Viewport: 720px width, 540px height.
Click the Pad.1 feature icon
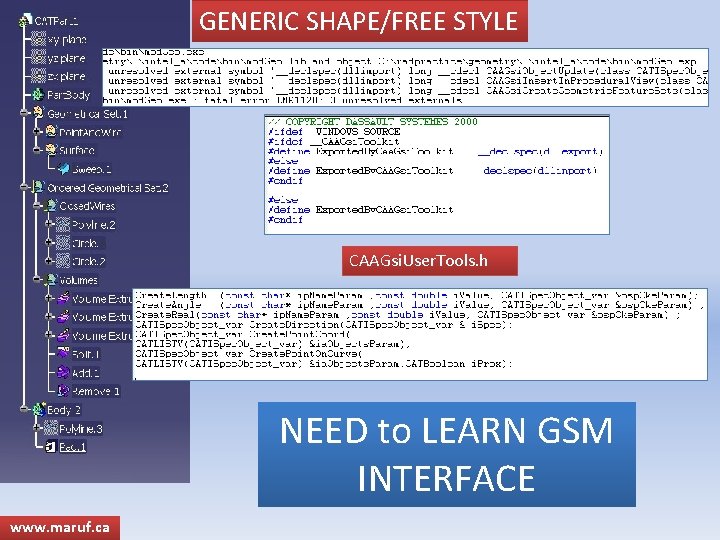coord(51,446)
